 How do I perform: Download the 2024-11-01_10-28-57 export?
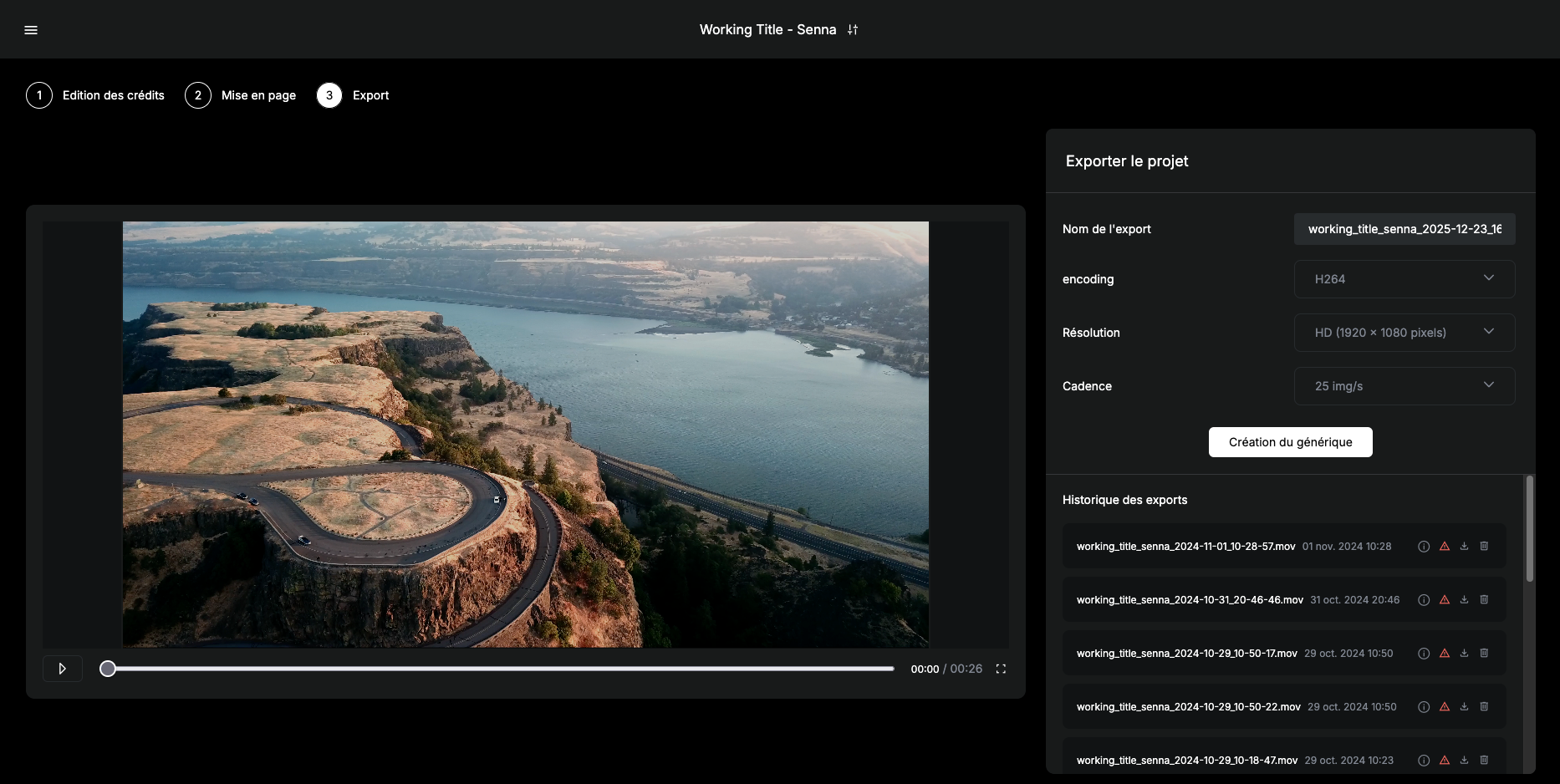pos(1464,547)
